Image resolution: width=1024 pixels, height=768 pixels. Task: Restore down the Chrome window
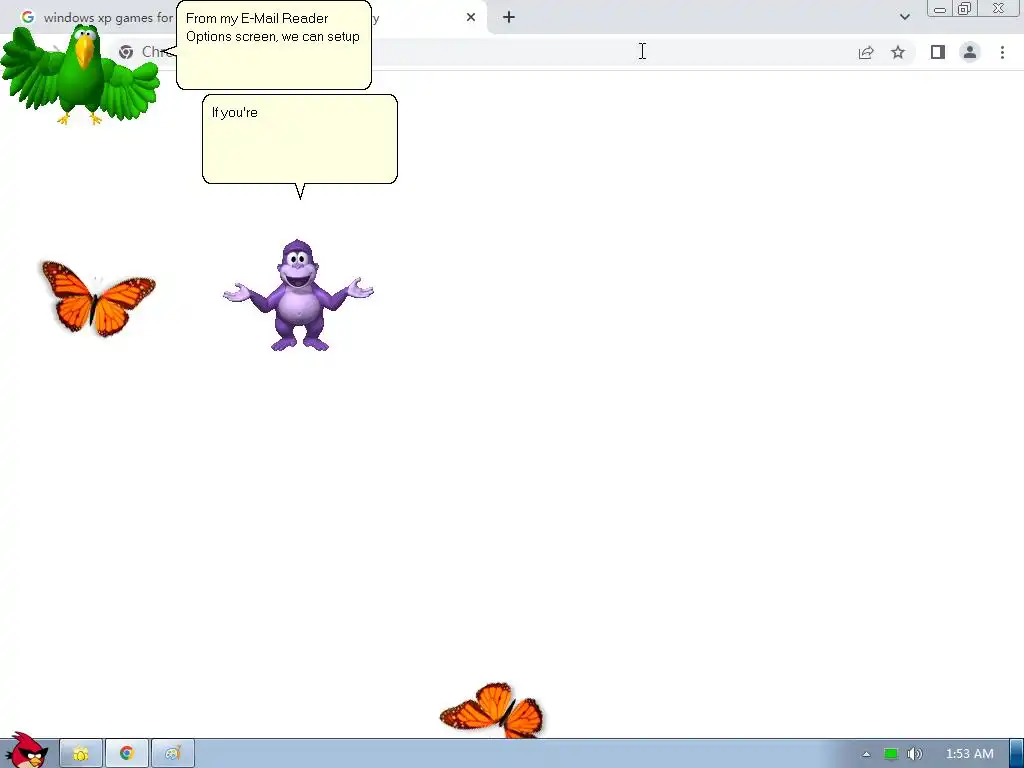965,9
